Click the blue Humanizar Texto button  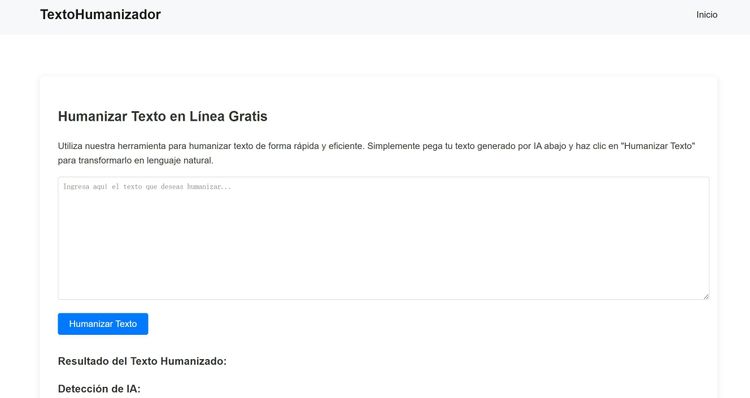pyautogui.click(x=103, y=324)
